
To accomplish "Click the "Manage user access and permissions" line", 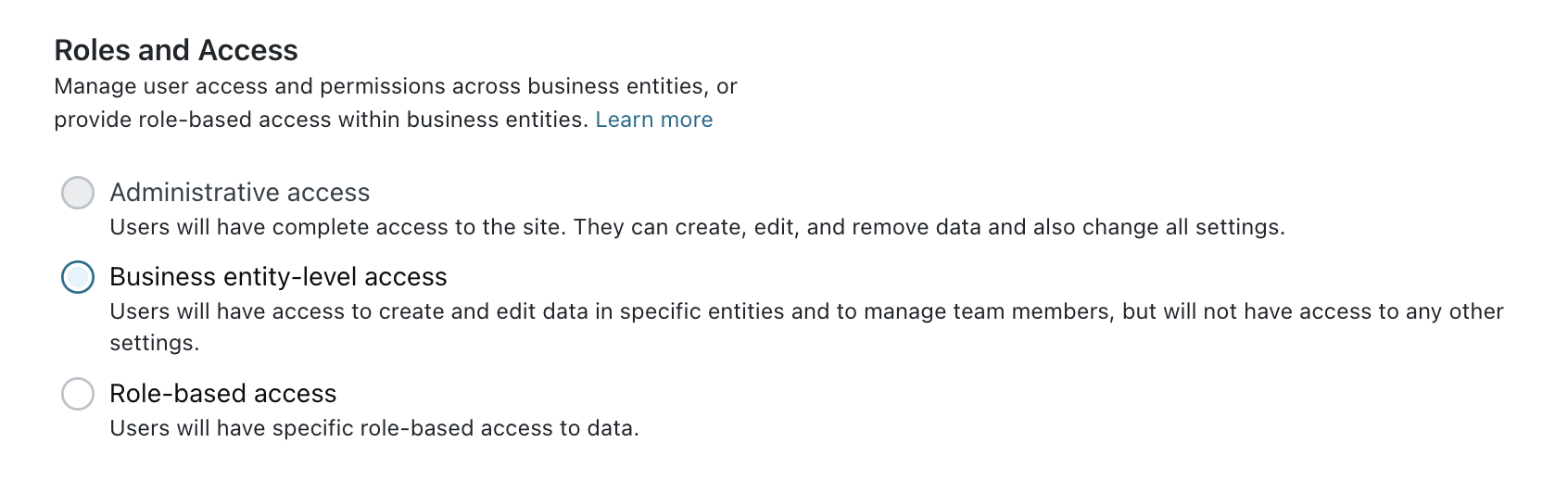I will point(396,86).
